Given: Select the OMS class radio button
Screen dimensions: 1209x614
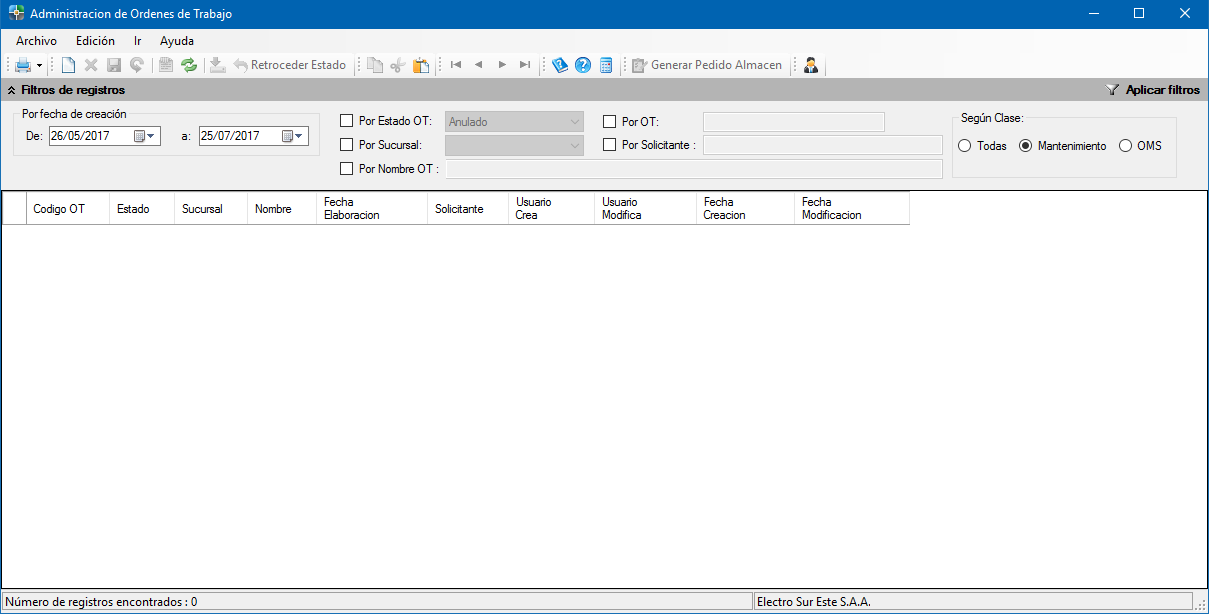Looking at the screenshot, I should click(x=1125, y=146).
